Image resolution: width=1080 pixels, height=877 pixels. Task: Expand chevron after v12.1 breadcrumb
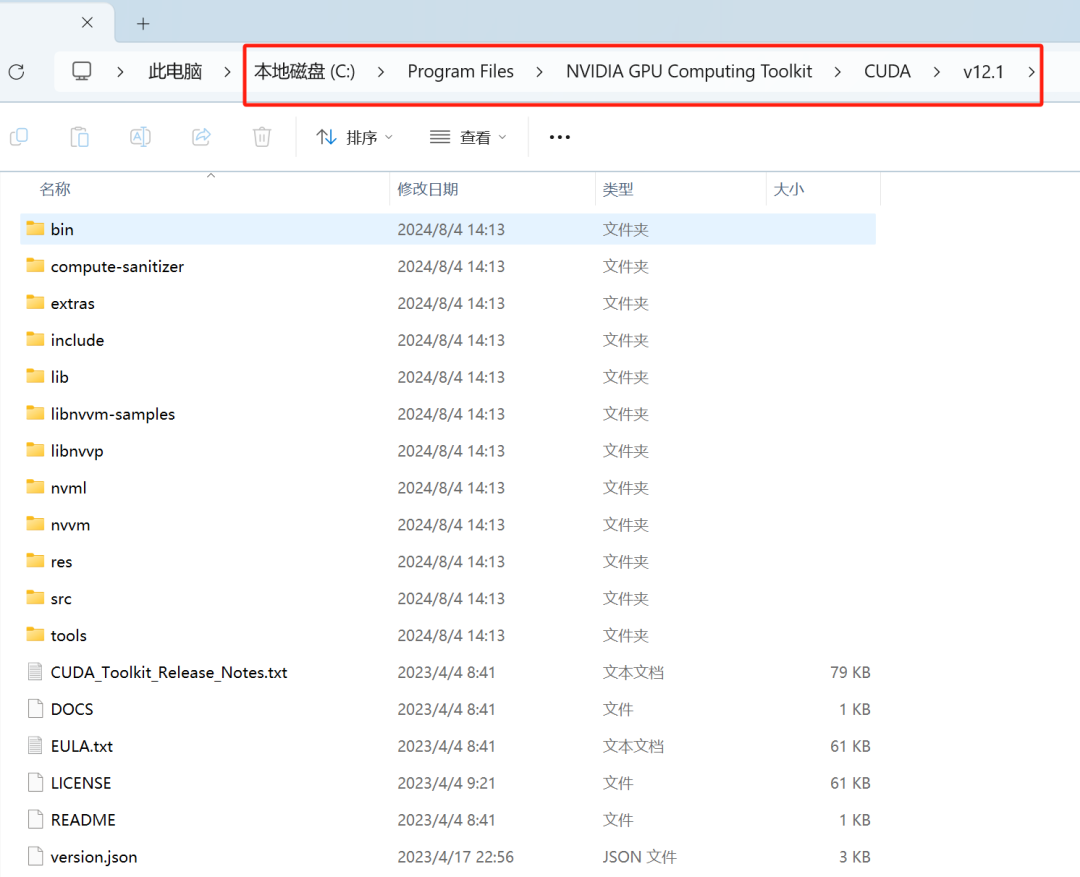pos(1031,72)
